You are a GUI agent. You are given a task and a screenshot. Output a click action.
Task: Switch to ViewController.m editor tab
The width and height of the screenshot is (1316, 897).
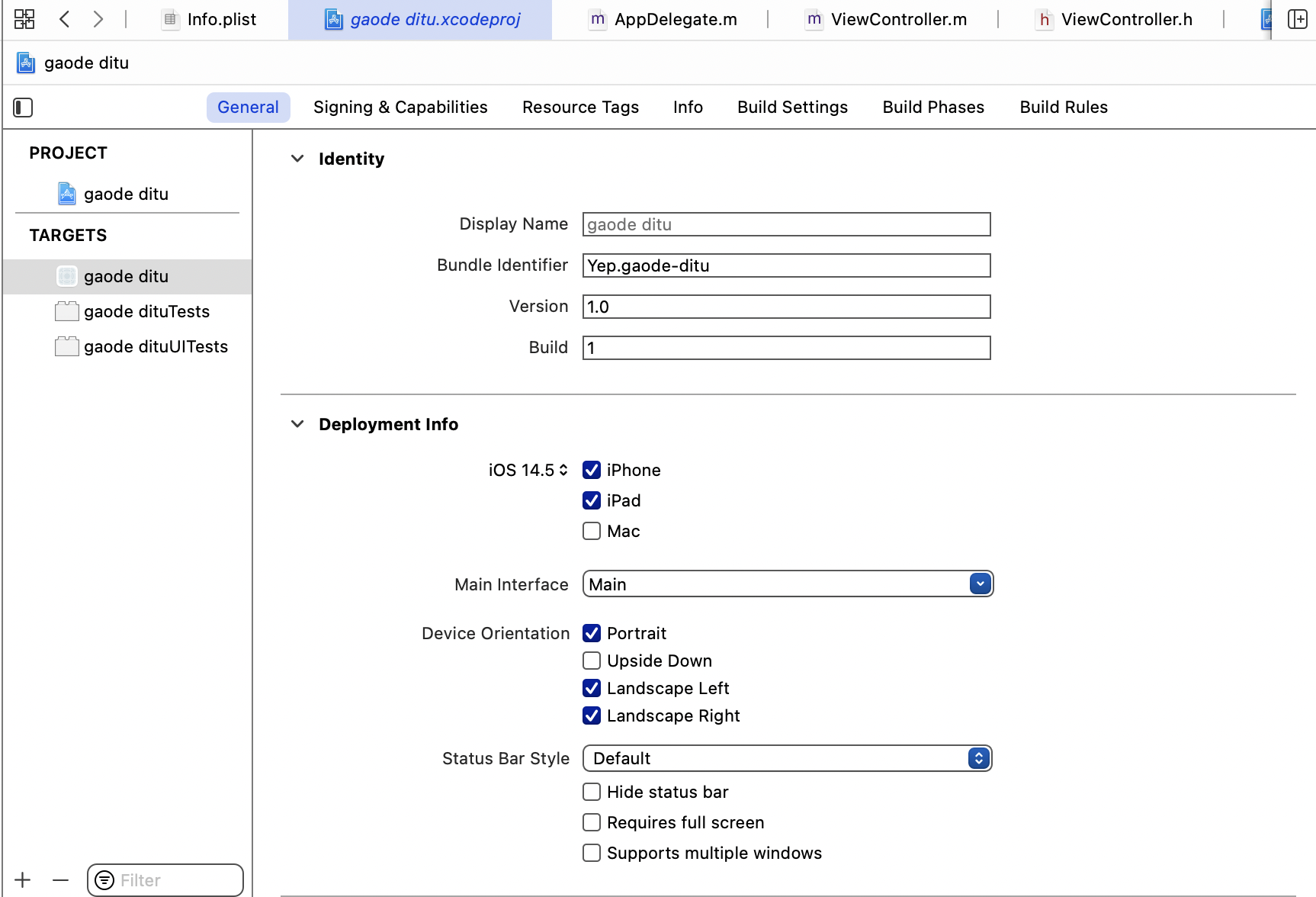click(x=886, y=19)
